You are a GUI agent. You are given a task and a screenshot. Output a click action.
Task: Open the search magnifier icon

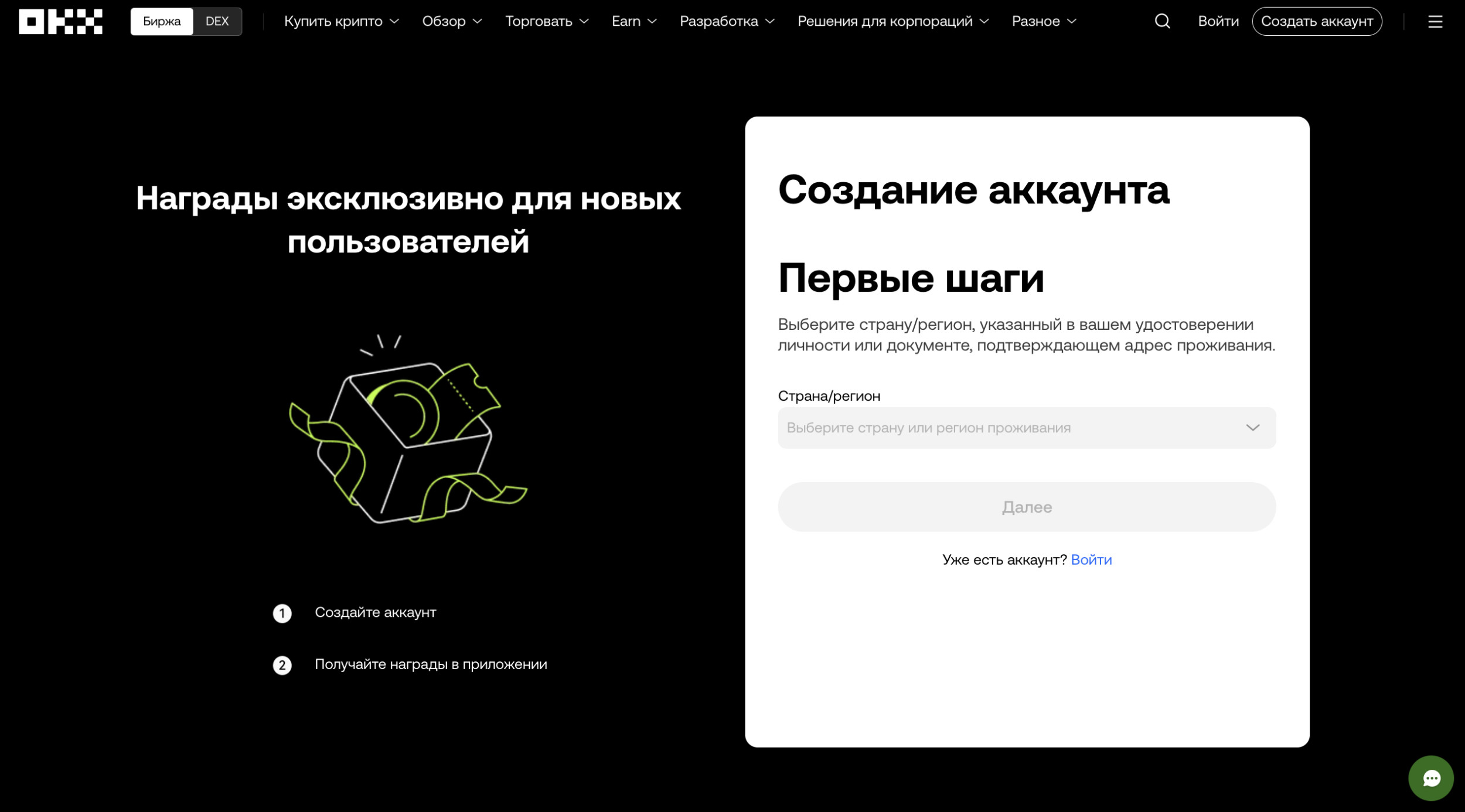(x=1162, y=22)
